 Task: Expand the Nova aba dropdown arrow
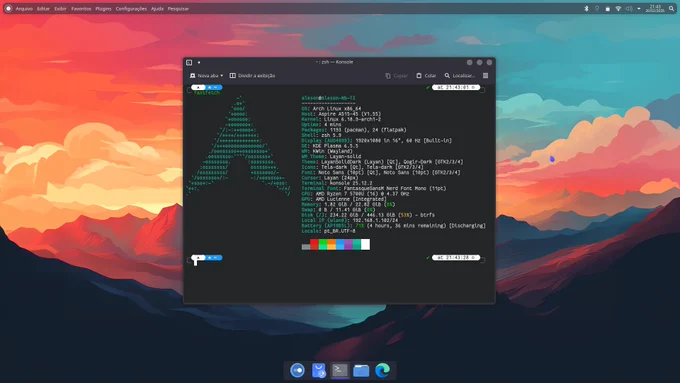tap(222, 75)
